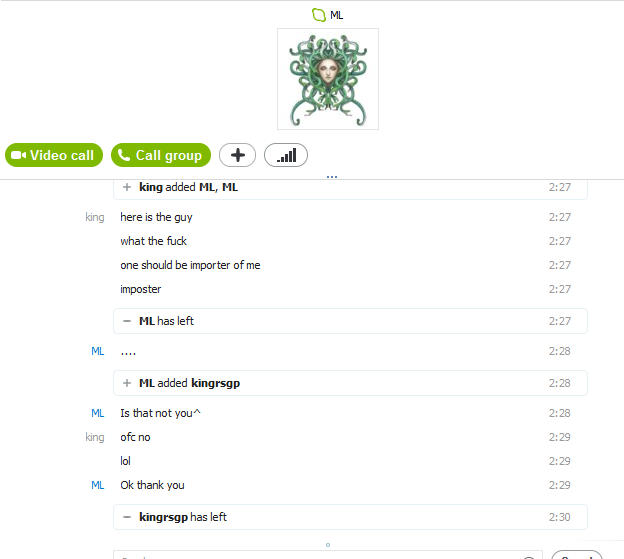Start a video call with the group

54,155
